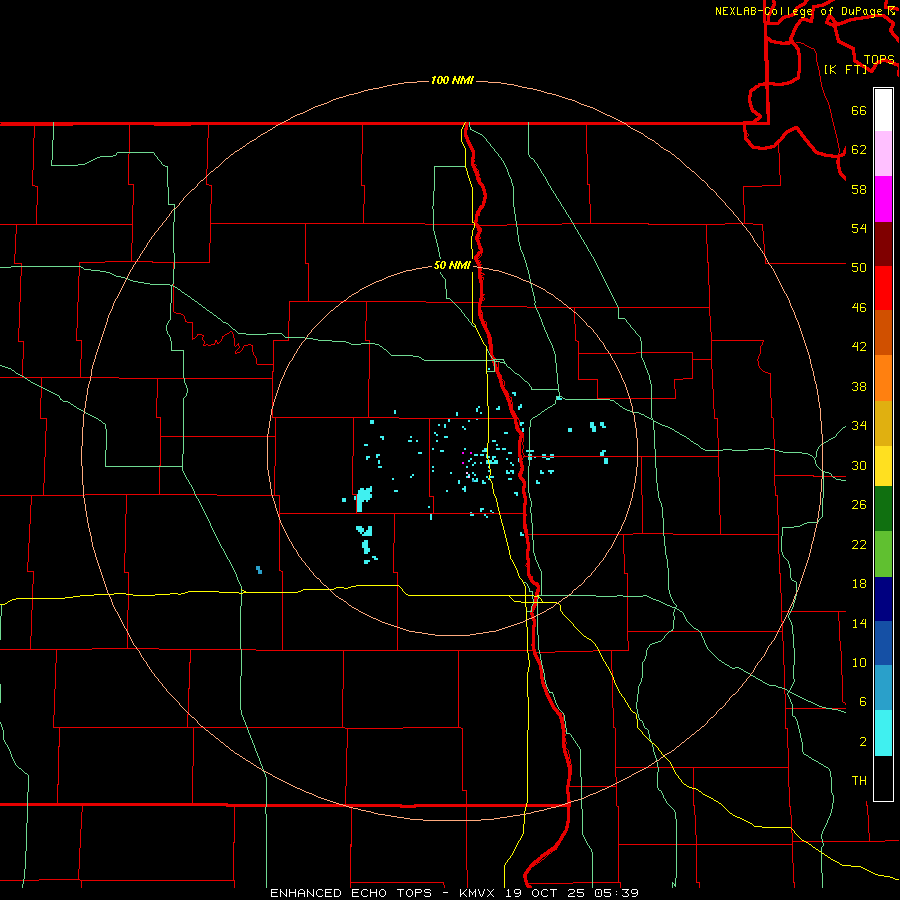Click the '42' legend value
This screenshot has height=900, width=900.
pos(859,347)
